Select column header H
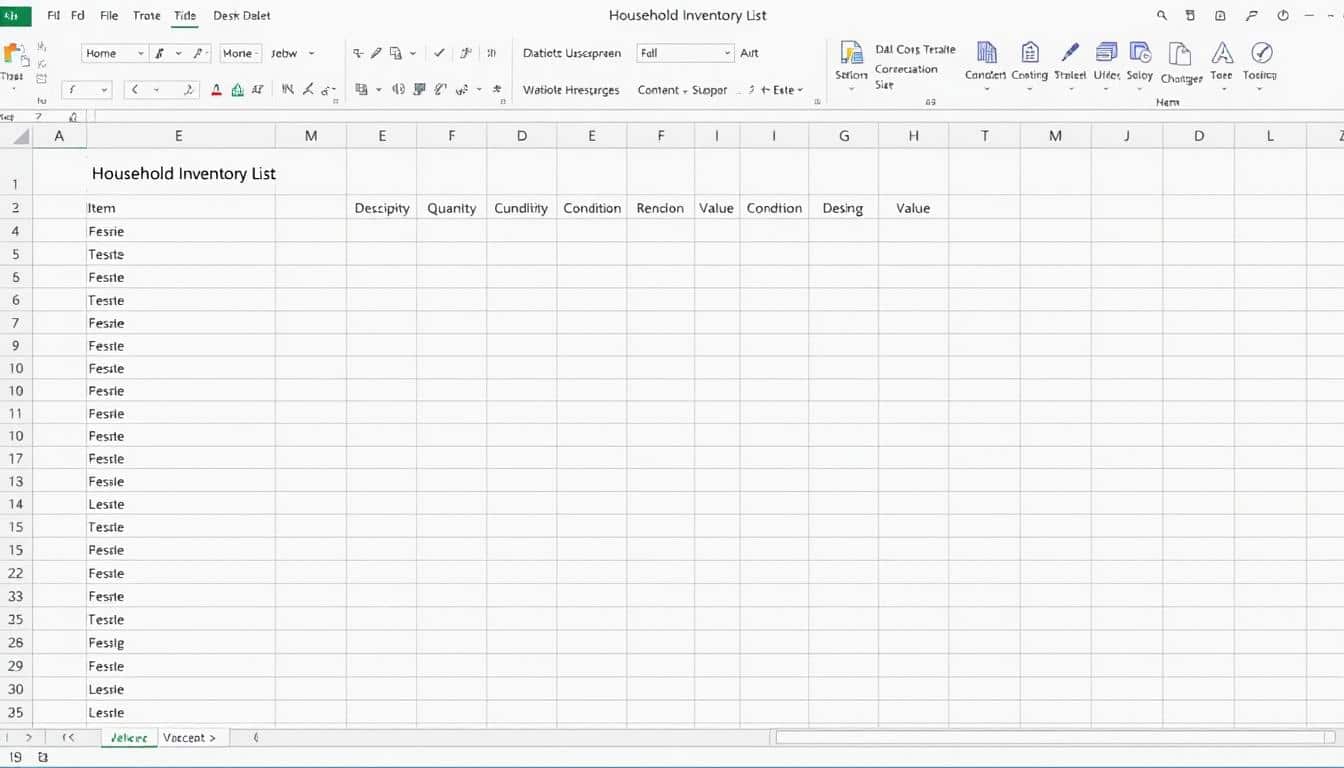The height and width of the screenshot is (768, 1344). coord(913,136)
